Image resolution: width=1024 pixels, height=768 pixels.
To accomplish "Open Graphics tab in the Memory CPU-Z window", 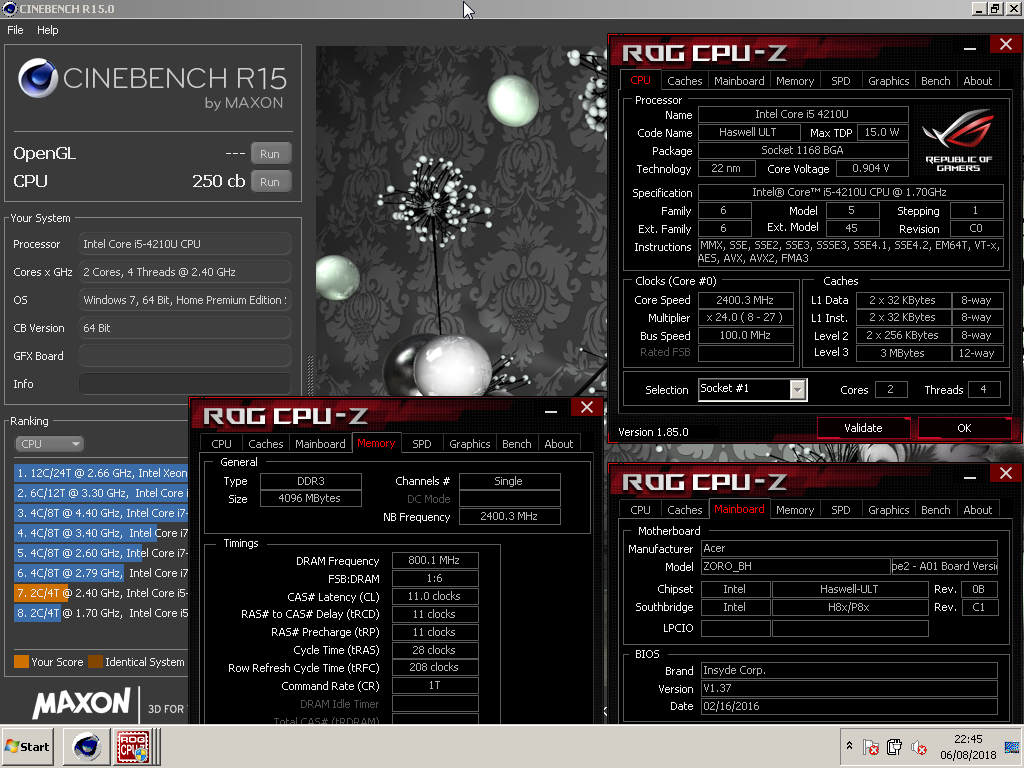I will pyautogui.click(x=470, y=444).
